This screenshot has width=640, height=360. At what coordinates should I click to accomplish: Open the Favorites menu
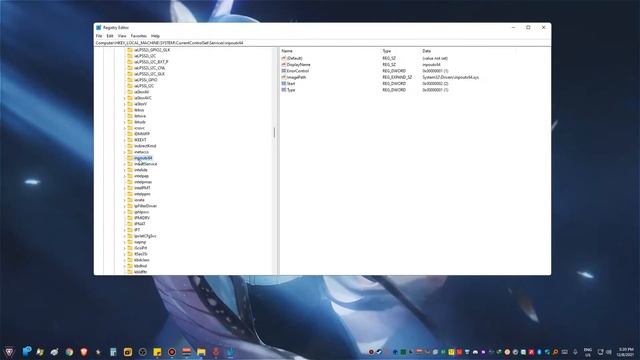pyautogui.click(x=139, y=36)
